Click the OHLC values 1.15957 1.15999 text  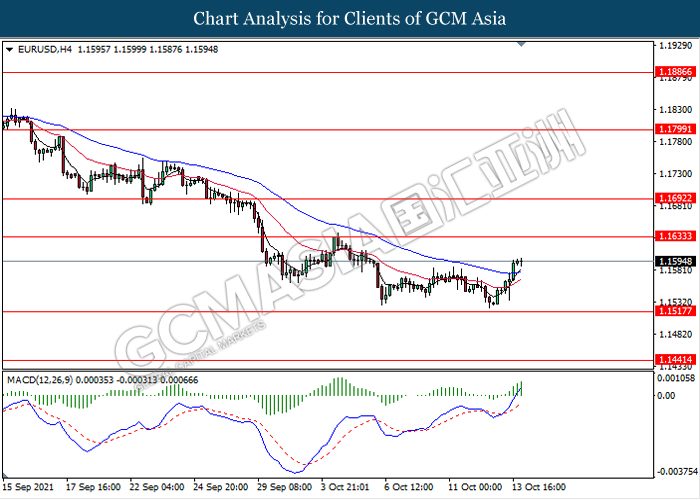coord(112,50)
